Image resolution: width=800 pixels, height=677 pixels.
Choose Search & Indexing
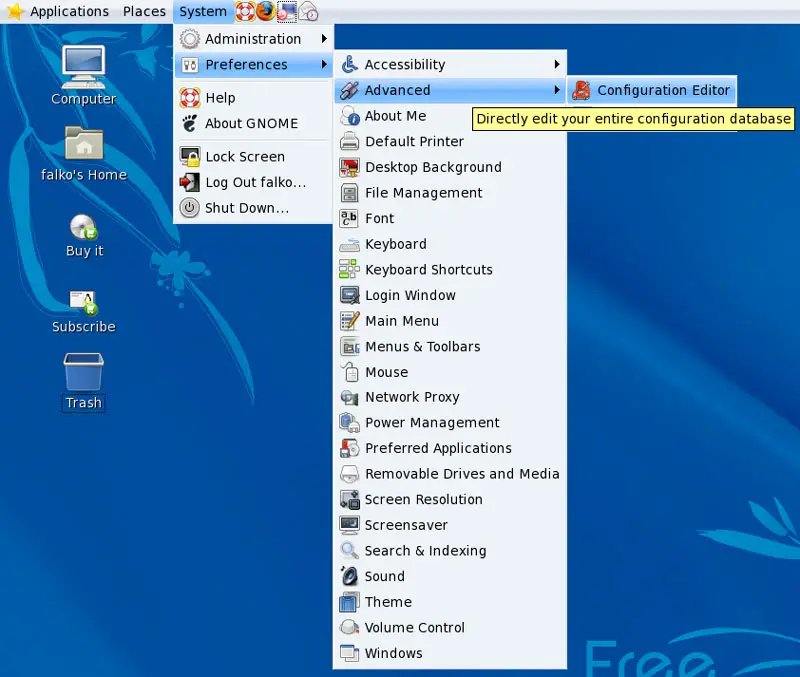point(450,551)
